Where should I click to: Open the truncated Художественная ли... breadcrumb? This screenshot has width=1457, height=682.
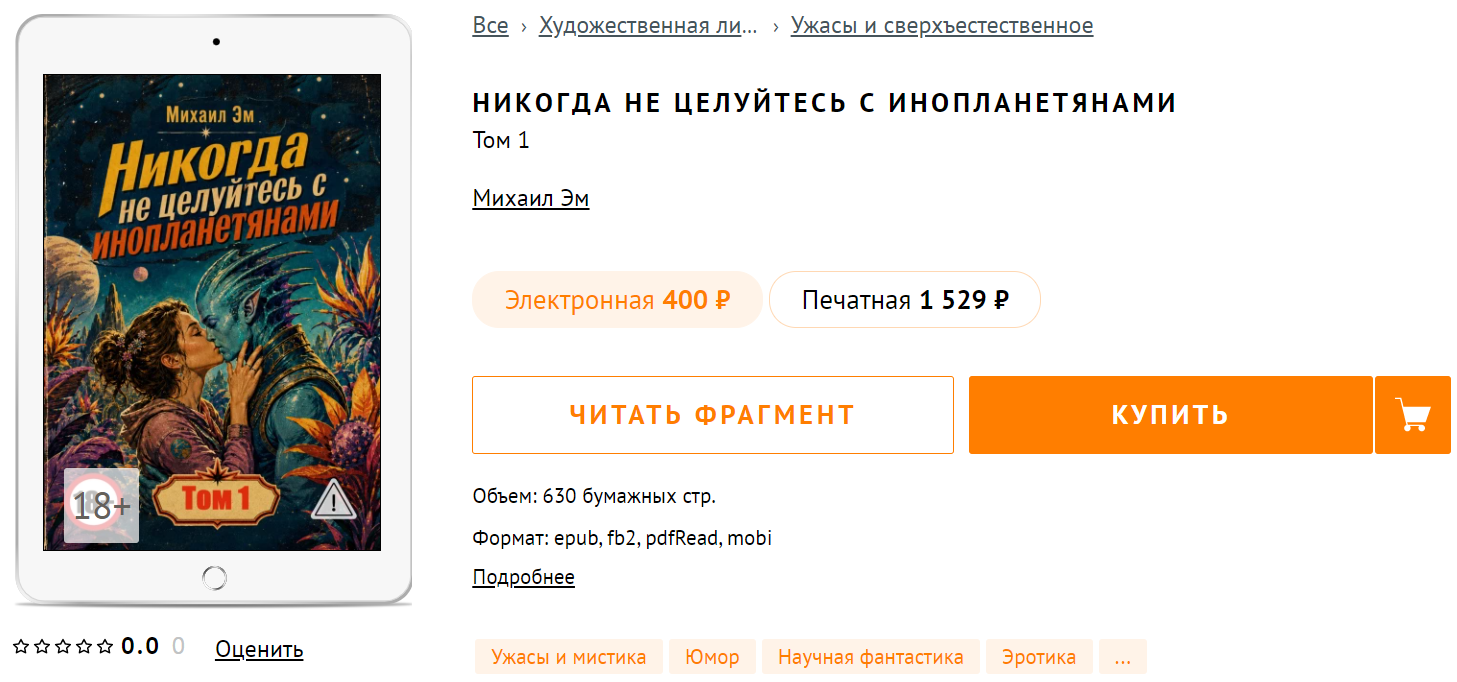click(648, 26)
